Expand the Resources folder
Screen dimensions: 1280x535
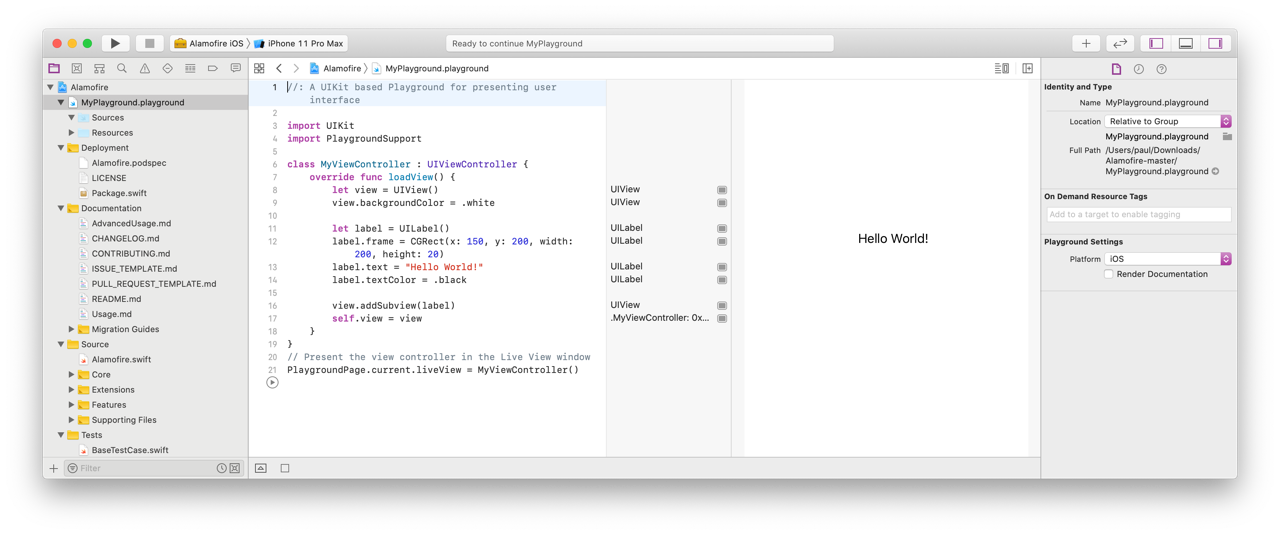click(x=72, y=132)
